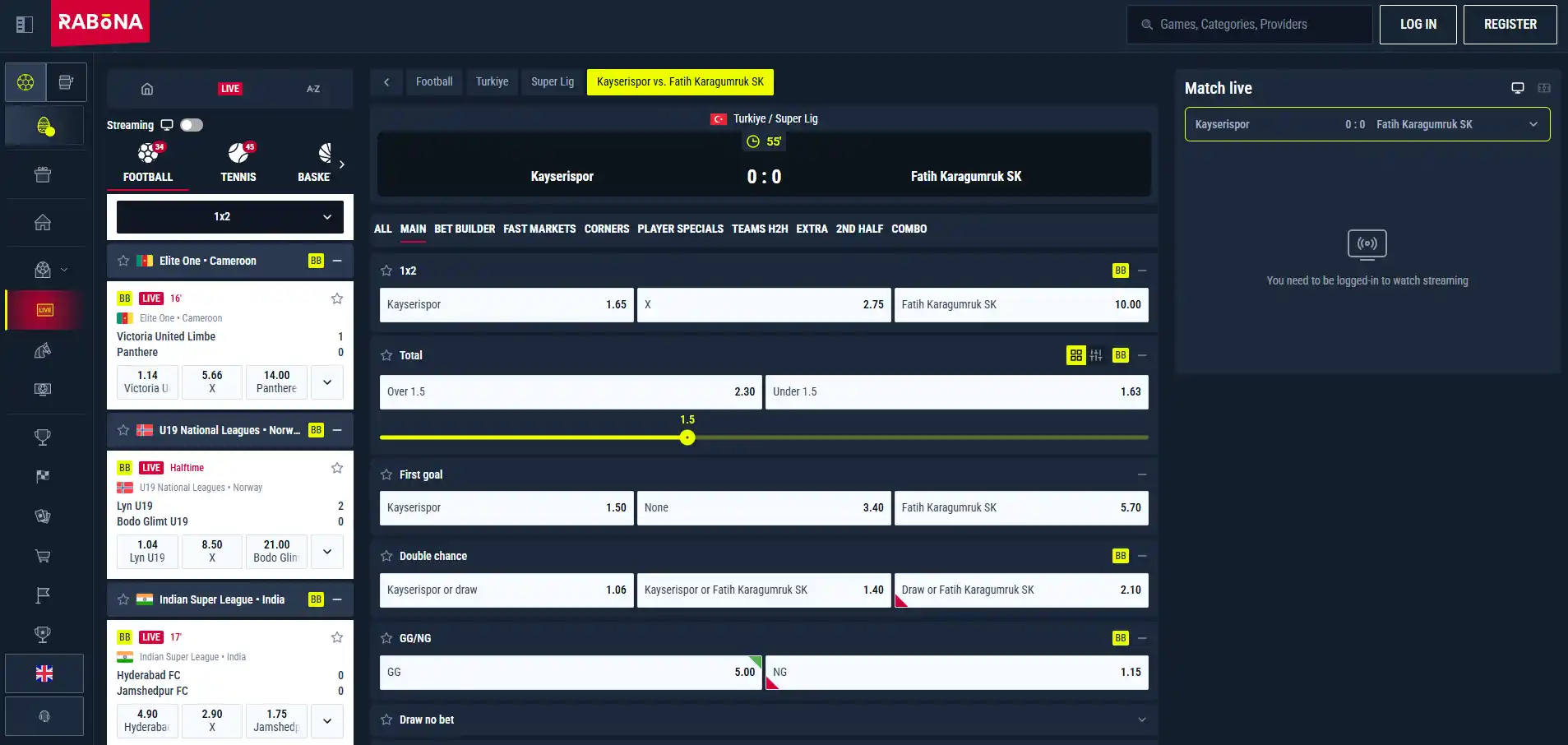This screenshot has height=745, width=1568.
Task: Open the Rabona logo homepage
Action: (100, 23)
